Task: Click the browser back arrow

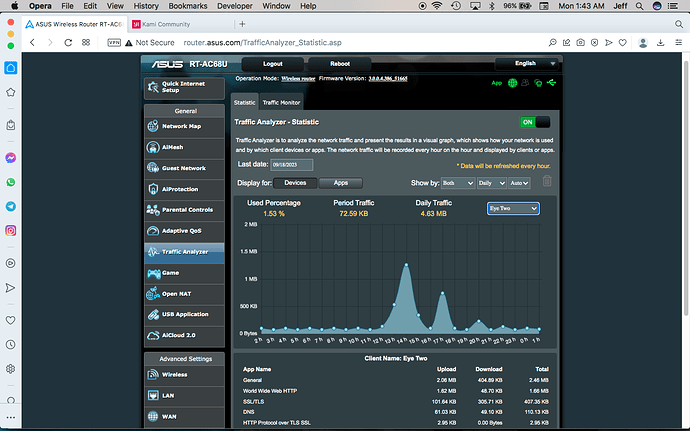Action: pos(32,43)
